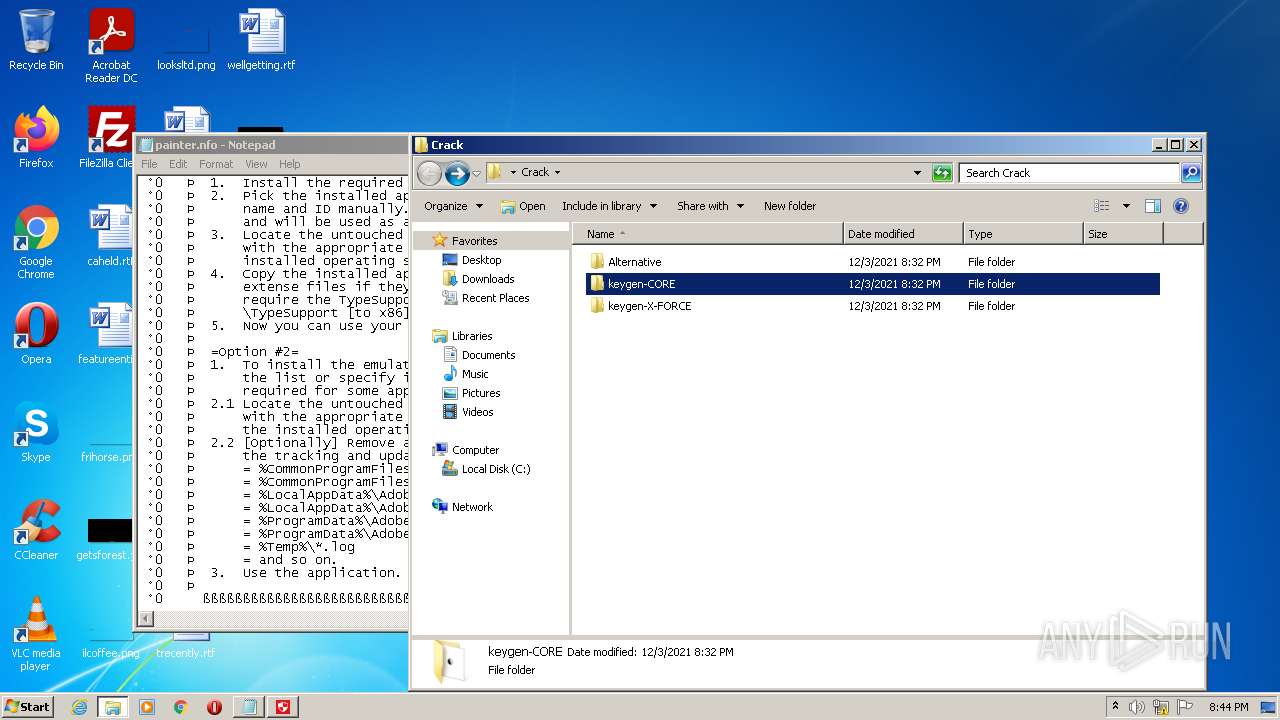
Task: Click the Change your view icon
Action: pos(1102,206)
